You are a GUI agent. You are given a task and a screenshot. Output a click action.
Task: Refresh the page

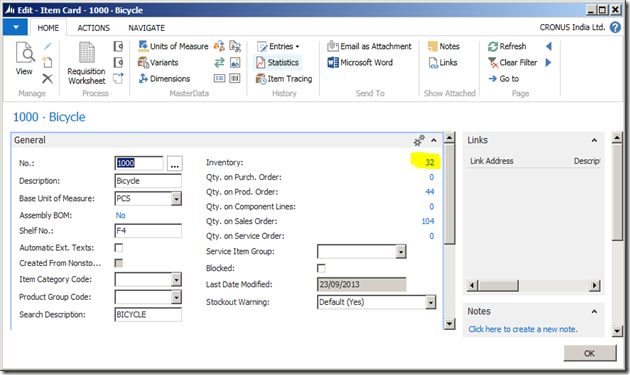507,46
